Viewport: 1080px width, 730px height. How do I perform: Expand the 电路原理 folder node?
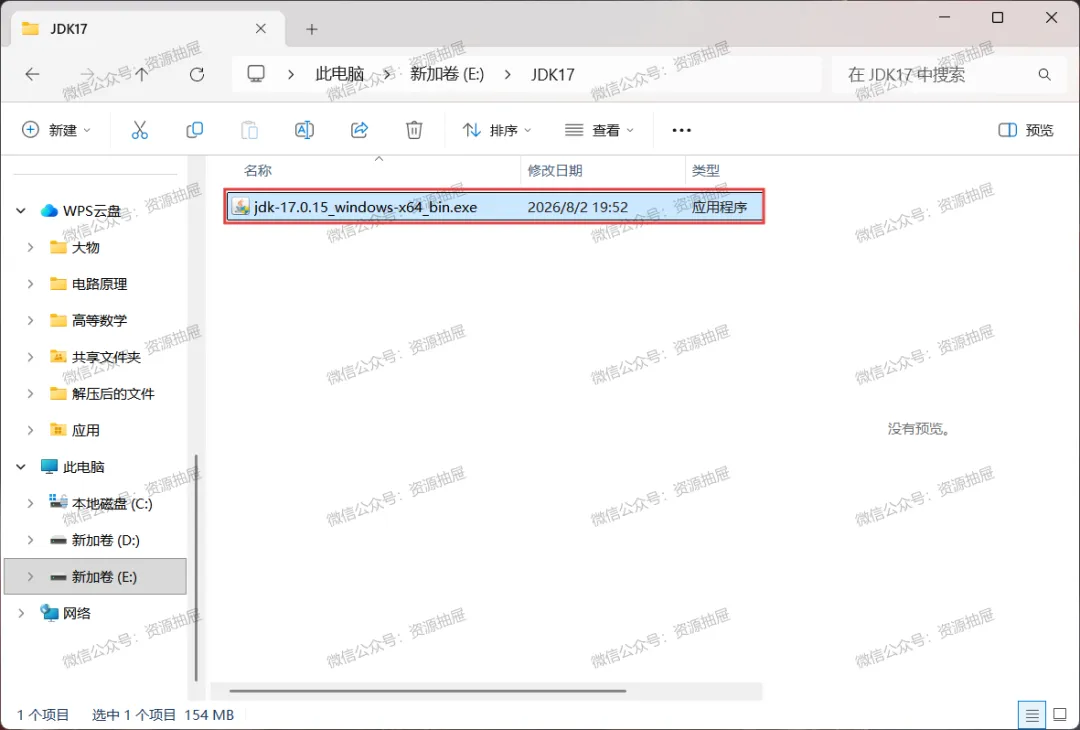(x=30, y=284)
